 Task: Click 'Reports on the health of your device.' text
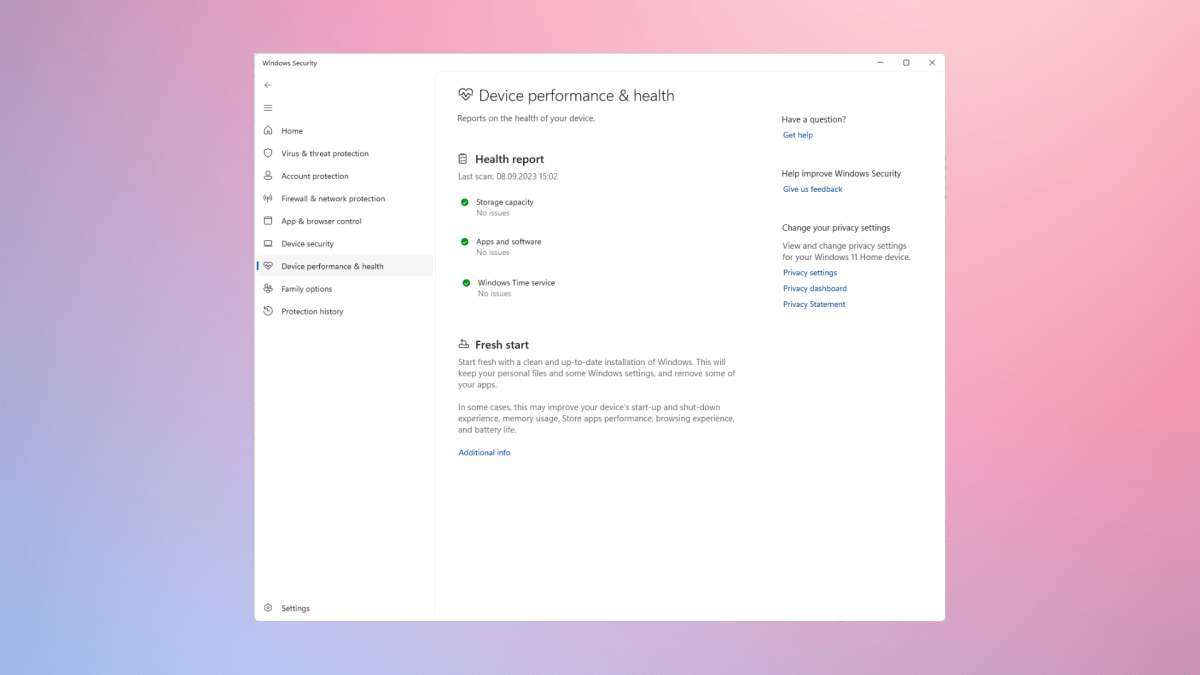pyautogui.click(x=526, y=118)
